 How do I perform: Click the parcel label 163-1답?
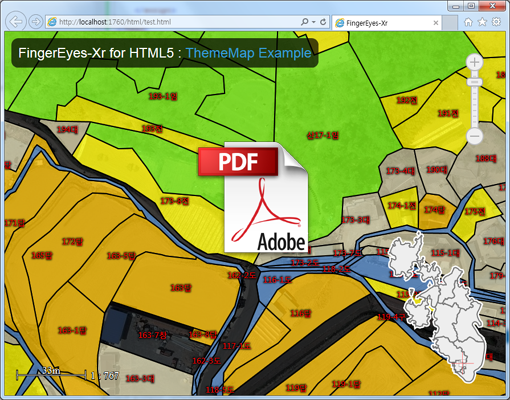click(x=72, y=331)
